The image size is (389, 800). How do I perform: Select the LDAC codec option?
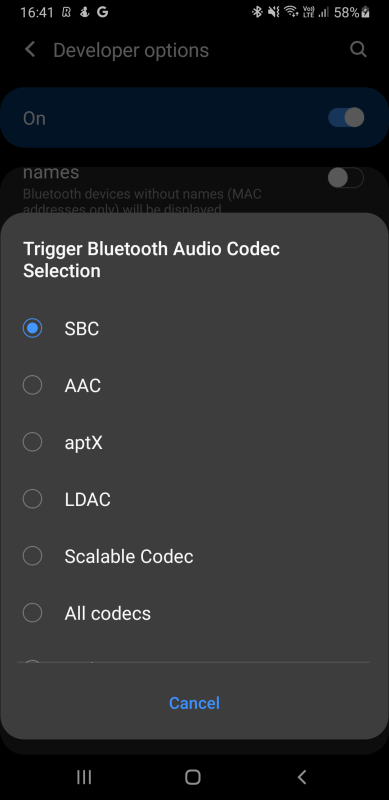coord(194,499)
